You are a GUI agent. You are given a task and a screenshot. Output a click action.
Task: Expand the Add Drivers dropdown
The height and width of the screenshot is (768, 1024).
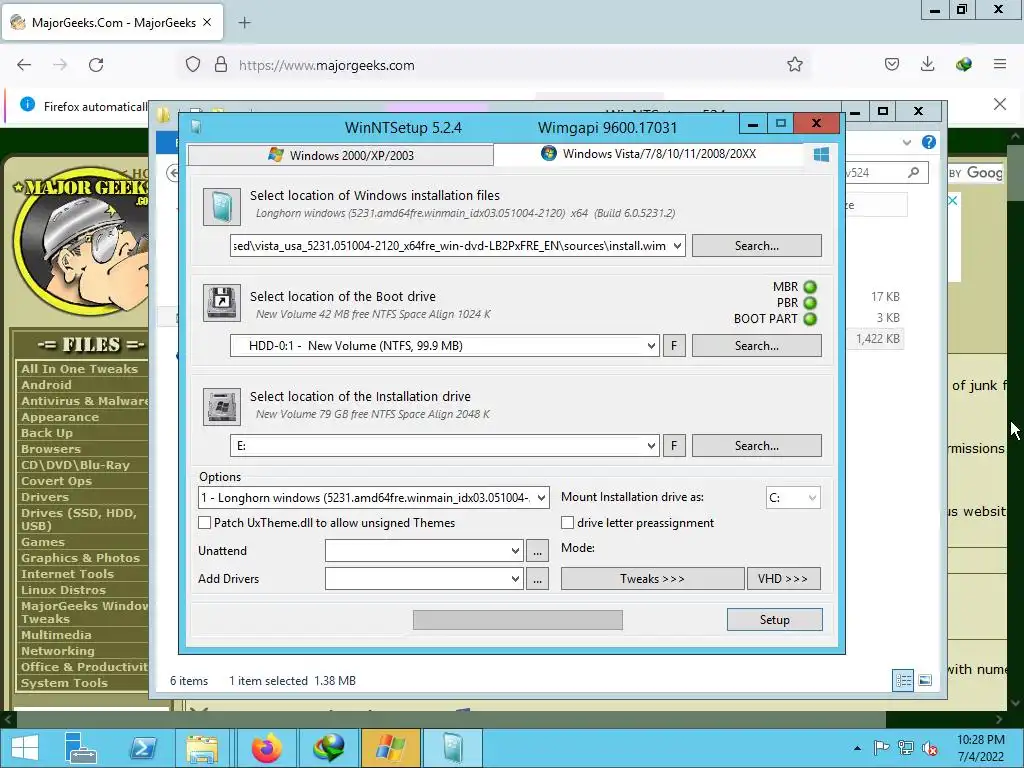tap(515, 579)
